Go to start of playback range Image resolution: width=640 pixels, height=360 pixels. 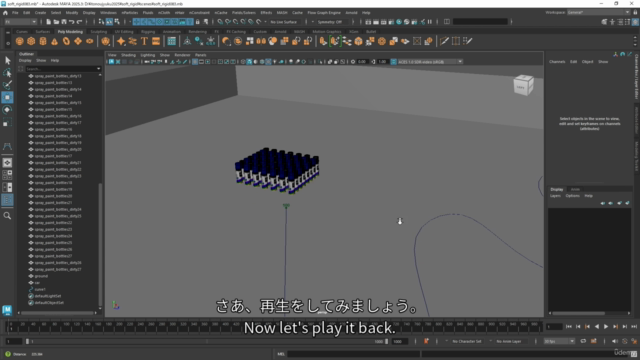tap(569, 327)
